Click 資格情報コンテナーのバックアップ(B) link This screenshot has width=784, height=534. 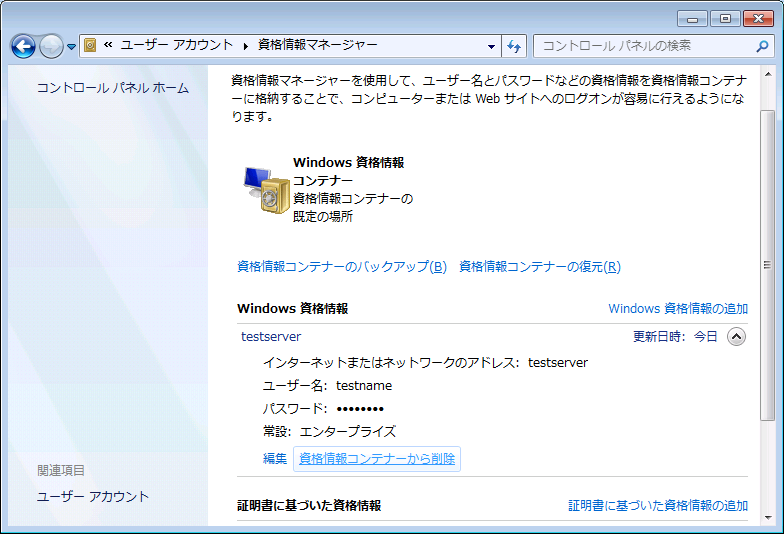tap(342, 266)
